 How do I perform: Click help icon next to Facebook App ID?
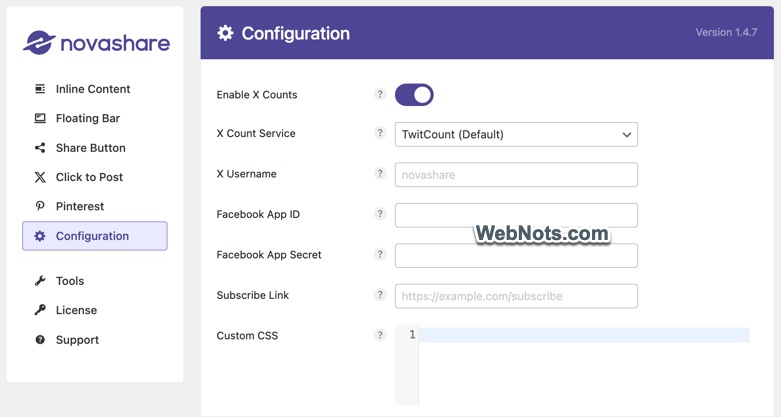click(380, 214)
